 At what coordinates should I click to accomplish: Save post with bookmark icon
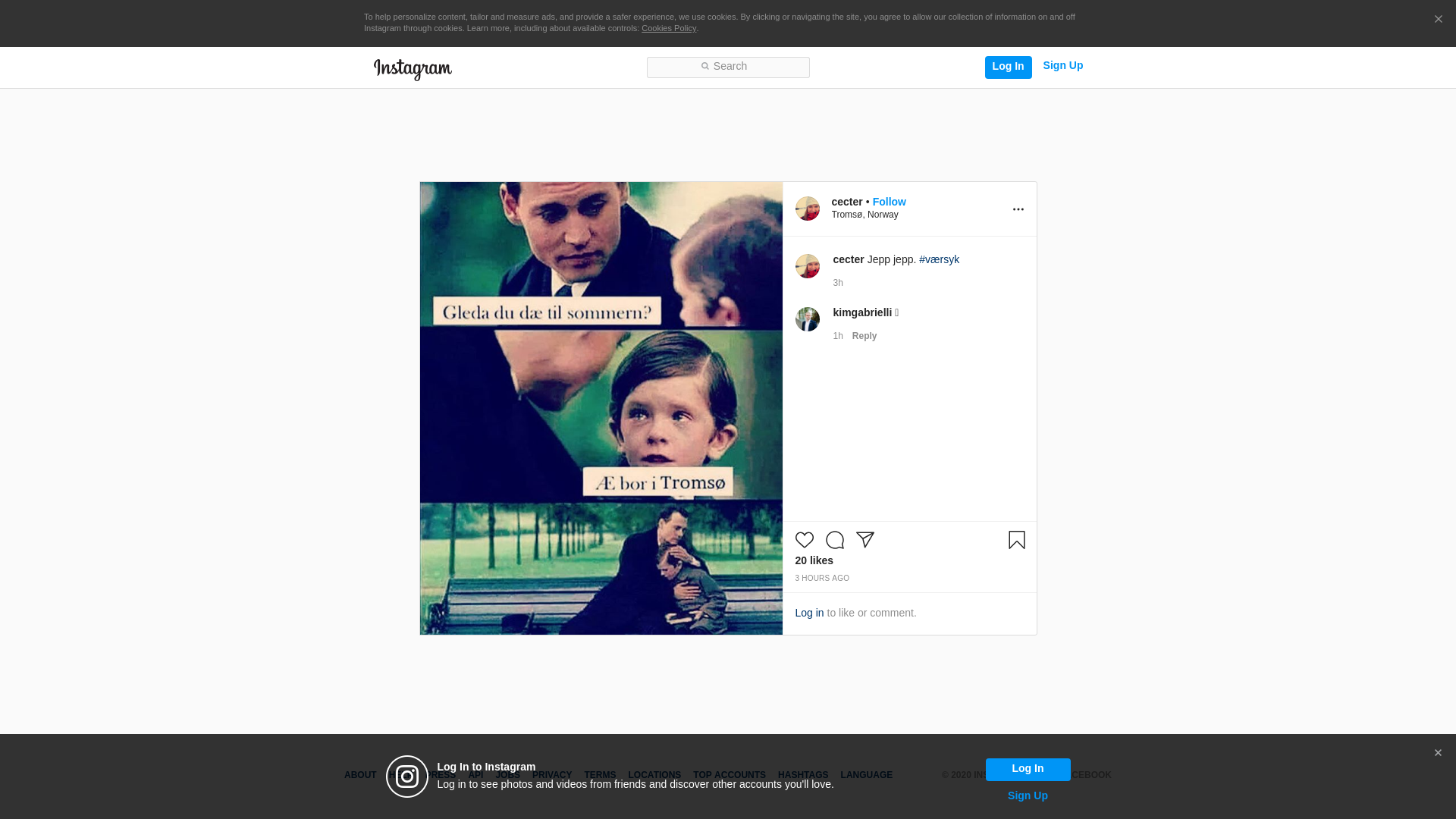point(1016,540)
